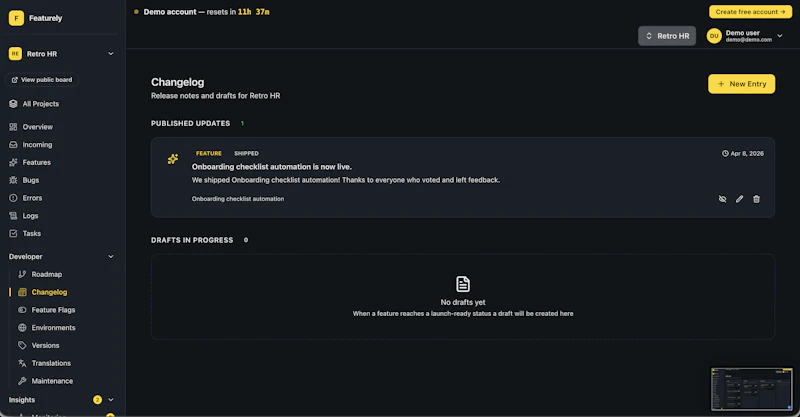The height and width of the screenshot is (417, 800).
Task: Collapse the Insights section chevron
Action: coord(111,400)
